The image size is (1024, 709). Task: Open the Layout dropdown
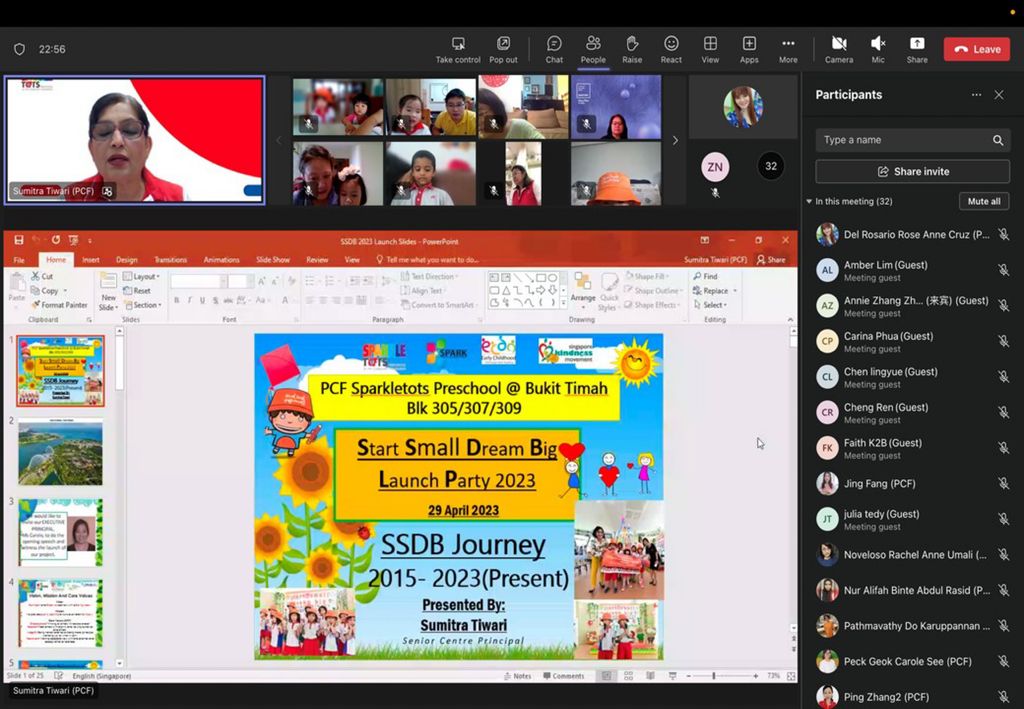pos(142,276)
